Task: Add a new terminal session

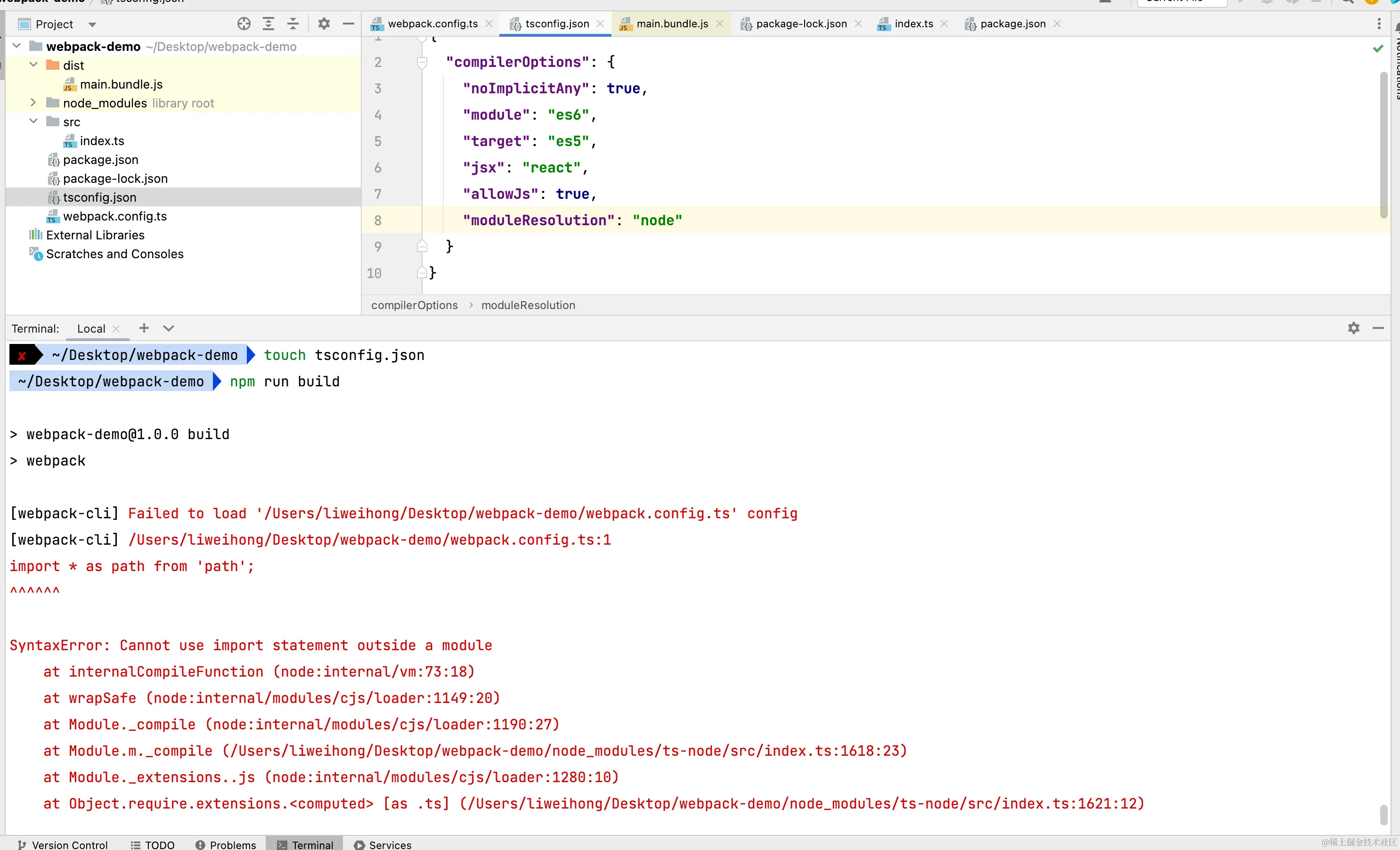Action: tap(144, 328)
